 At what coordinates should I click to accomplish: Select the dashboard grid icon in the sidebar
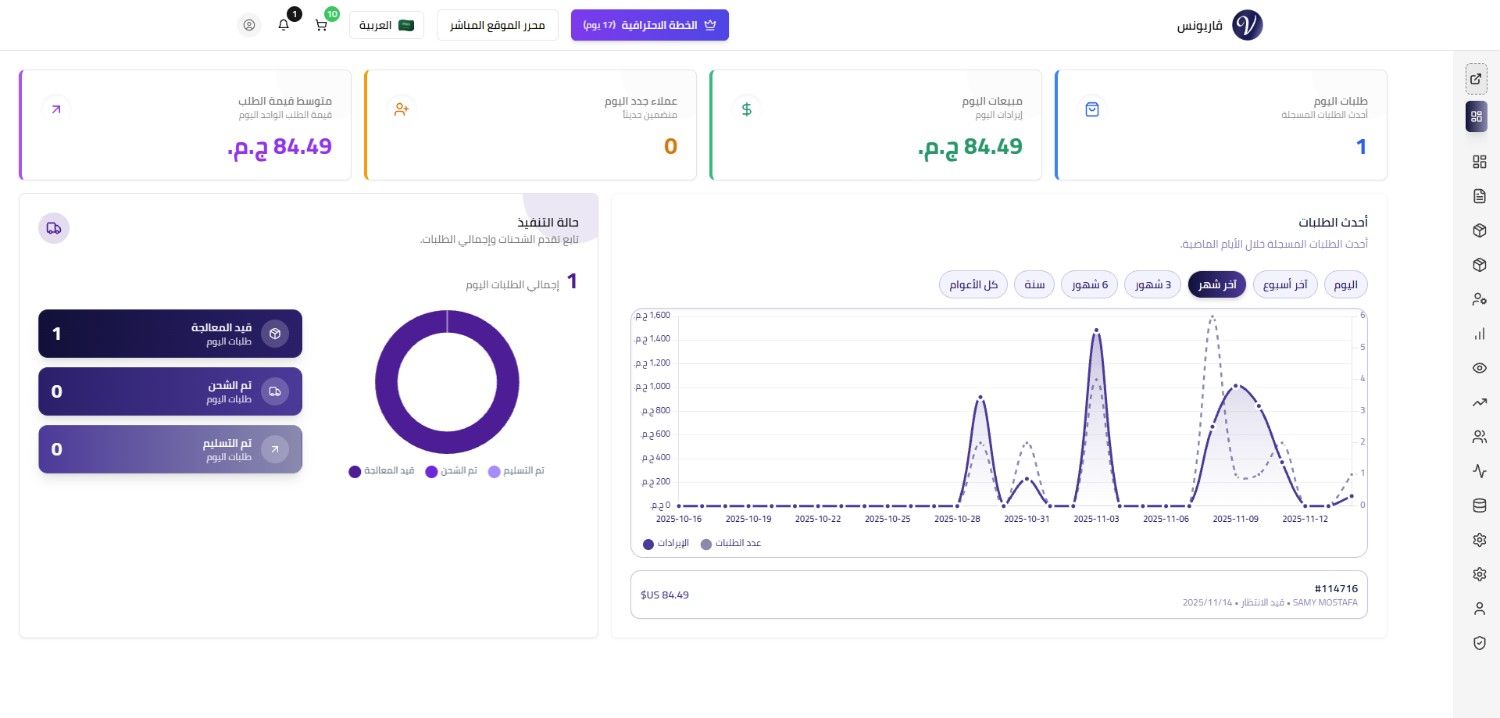(x=1477, y=115)
